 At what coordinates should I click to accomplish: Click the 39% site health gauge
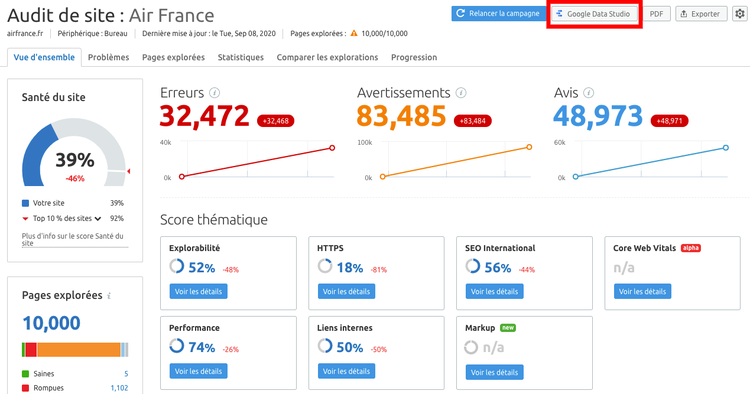(75, 153)
